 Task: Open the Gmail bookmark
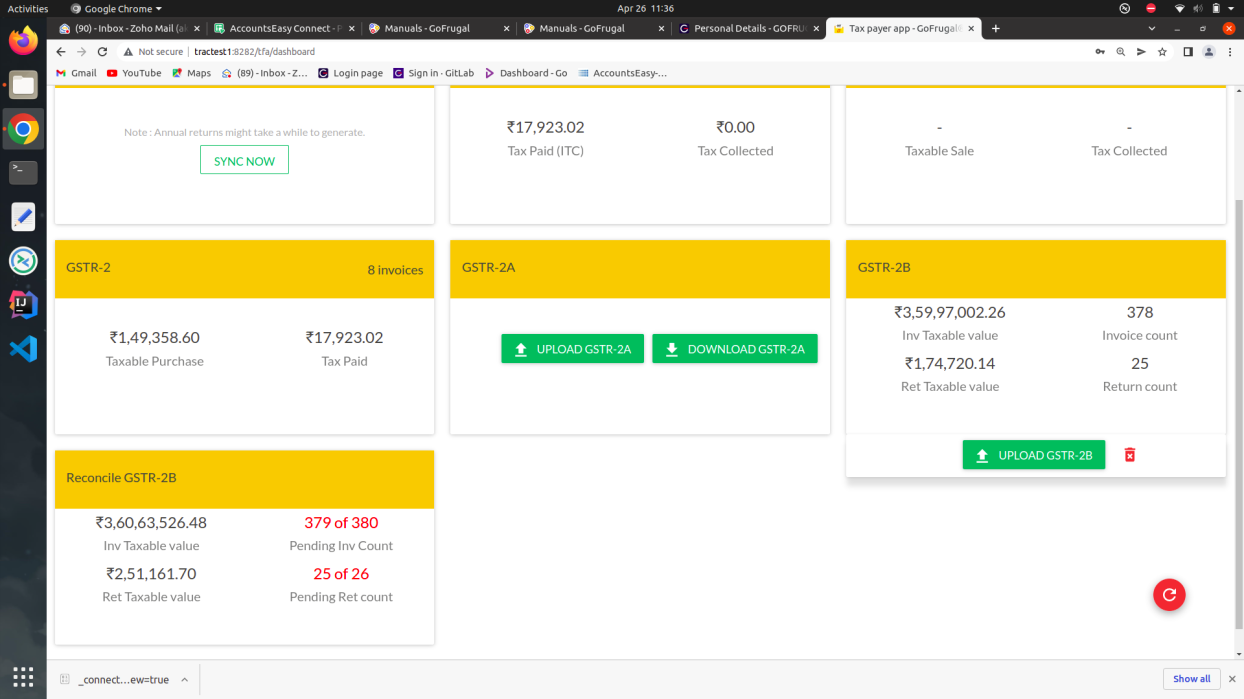tap(76, 73)
